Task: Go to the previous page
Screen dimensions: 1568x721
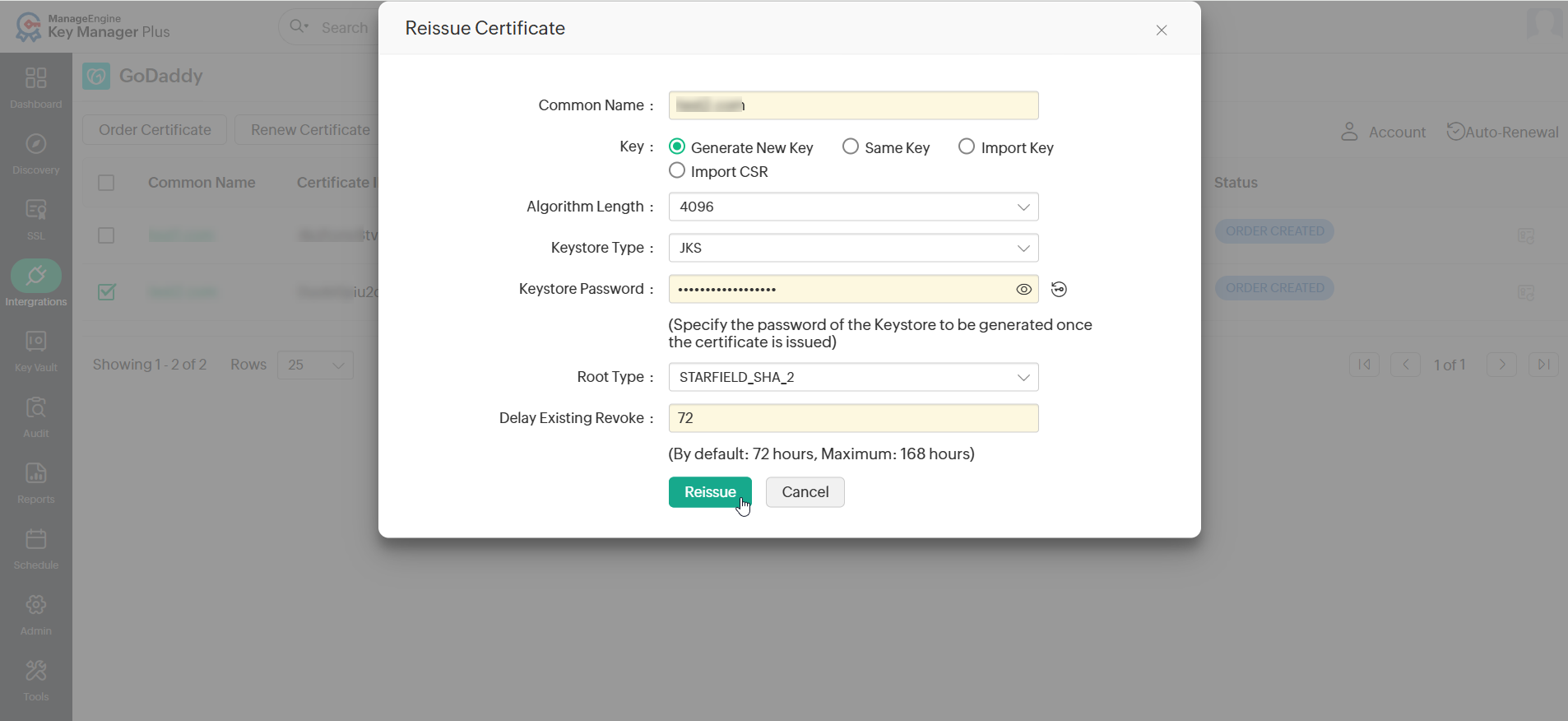Action: (x=1406, y=365)
